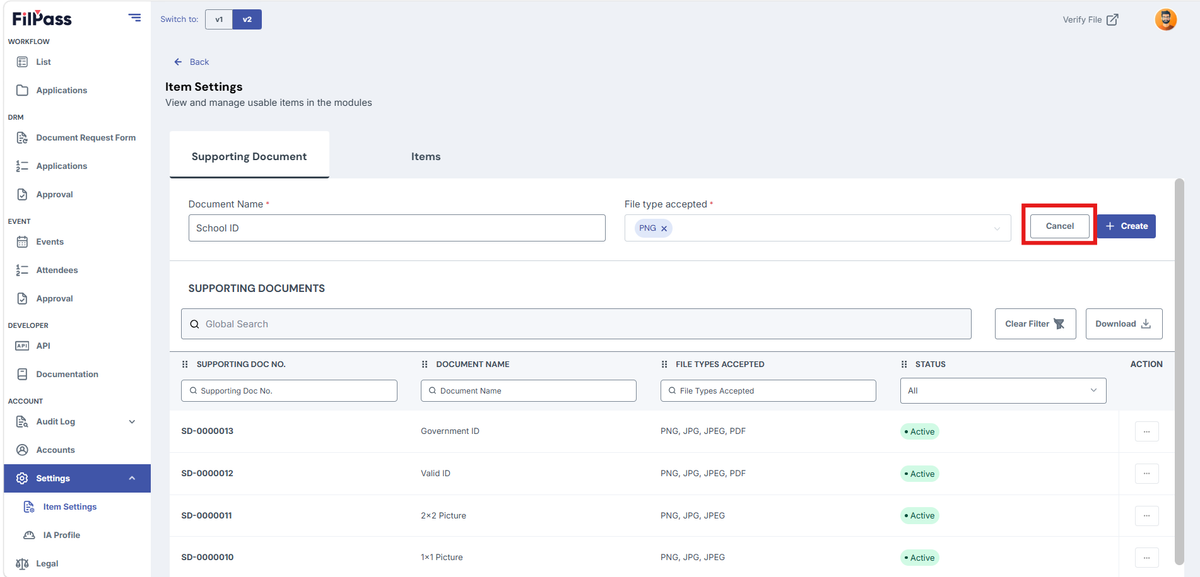Viewport: 1200px width, 577px height.
Task: Remove the PNG file type tag
Action: (664, 228)
